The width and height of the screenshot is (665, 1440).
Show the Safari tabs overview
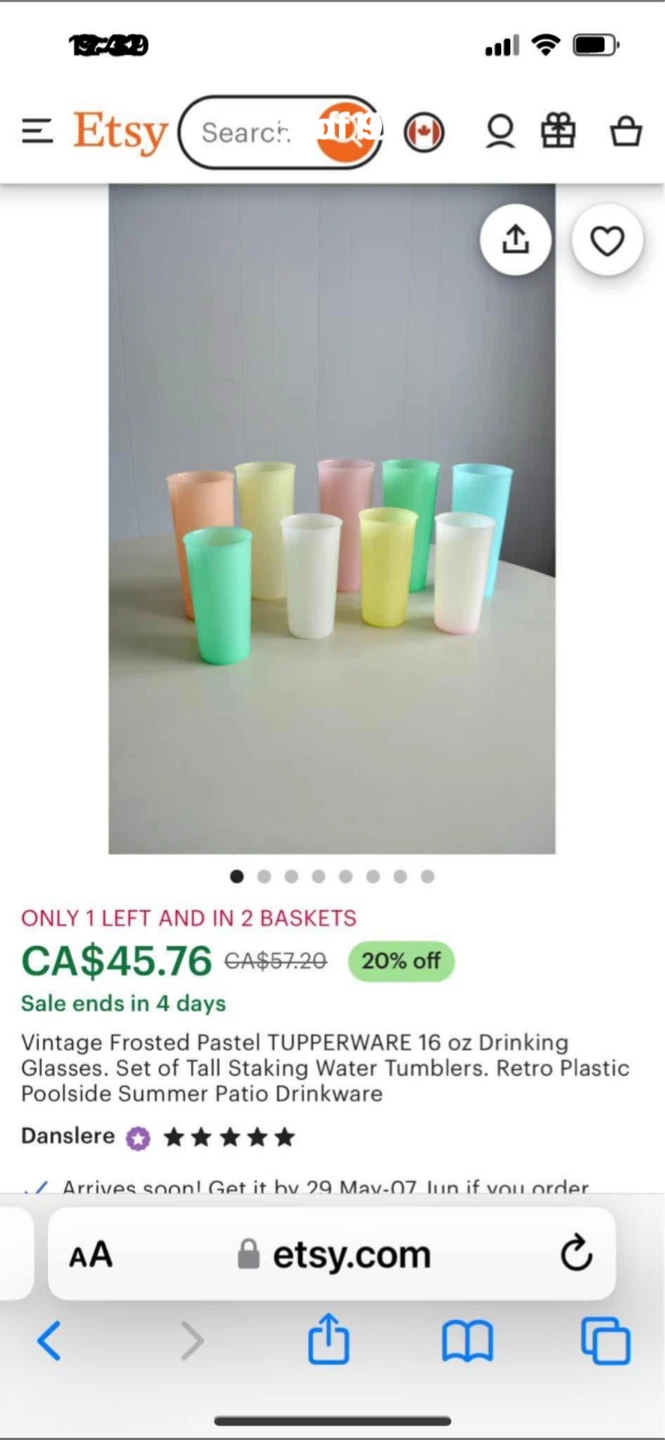605,1341
